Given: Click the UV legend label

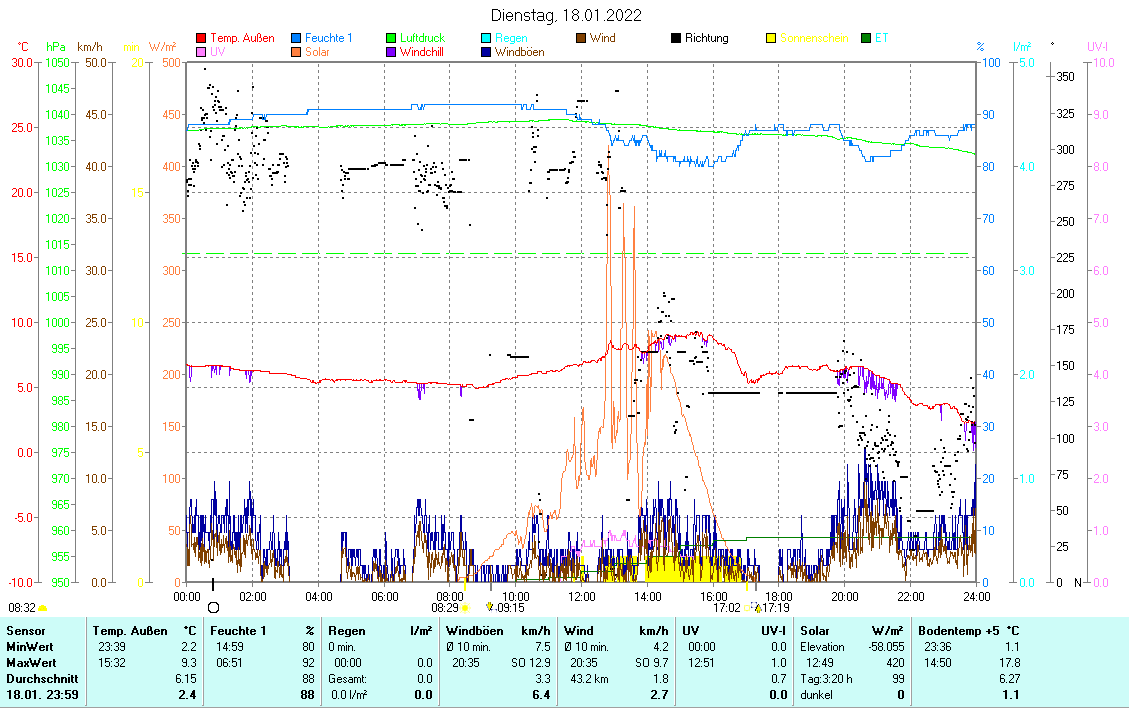Looking at the screenshot, I should [218, 52].
